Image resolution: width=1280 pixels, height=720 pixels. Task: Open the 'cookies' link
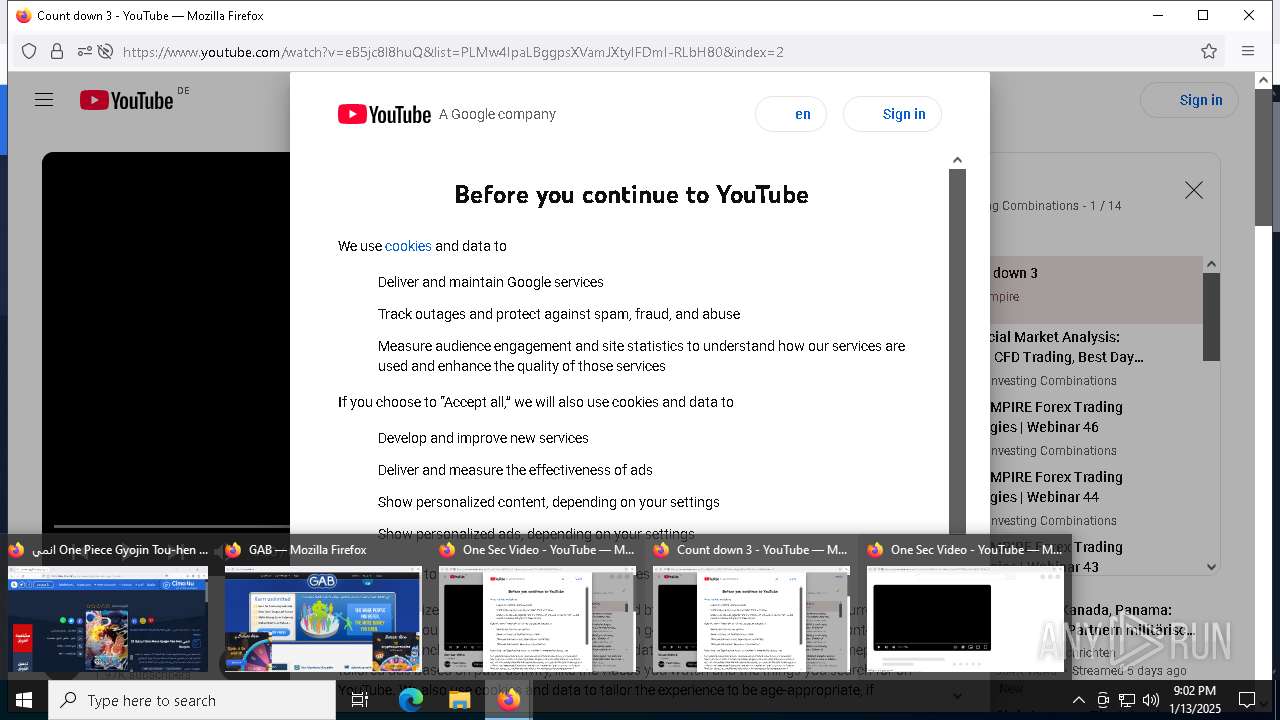pos(408,246)
